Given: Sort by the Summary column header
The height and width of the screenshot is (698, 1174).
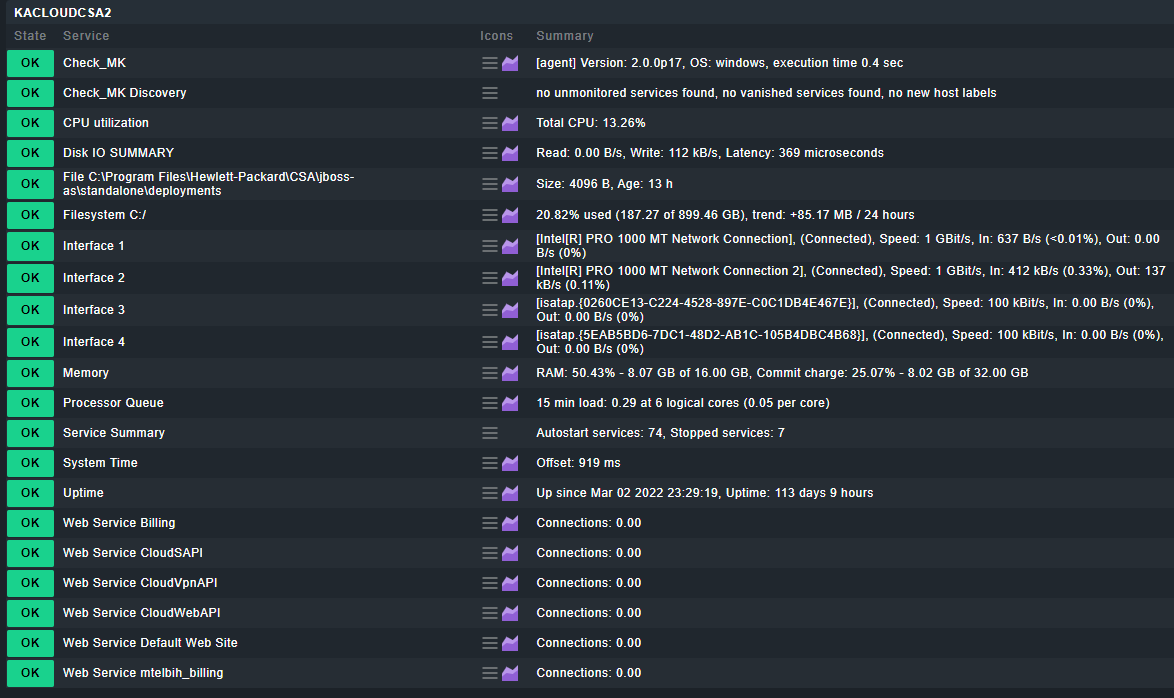Looking at the screenshot, I should (565, 36).
